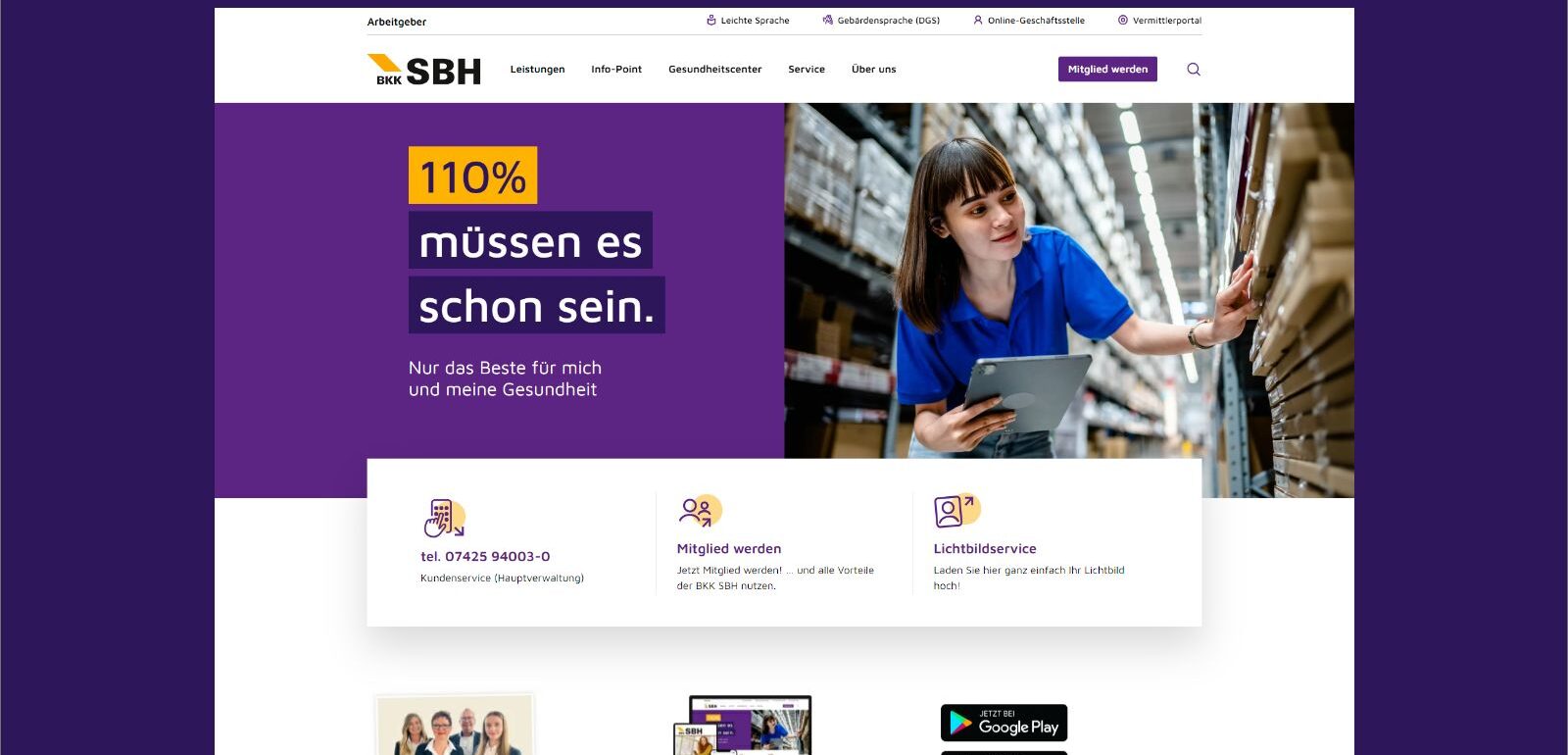
Task: Expand the Service navigation item
Action: pyautogui.click(x=807, y=70)
